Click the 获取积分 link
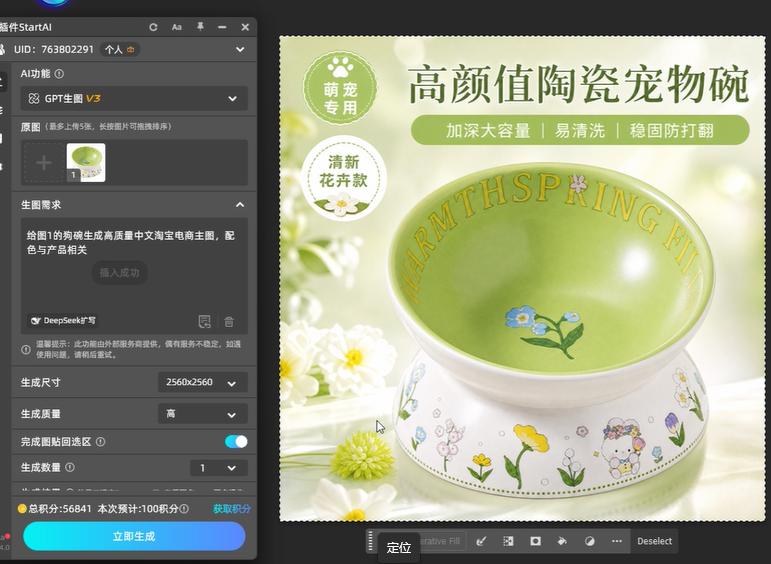Viewport: 771px width, 564px height. coord(232,509)
